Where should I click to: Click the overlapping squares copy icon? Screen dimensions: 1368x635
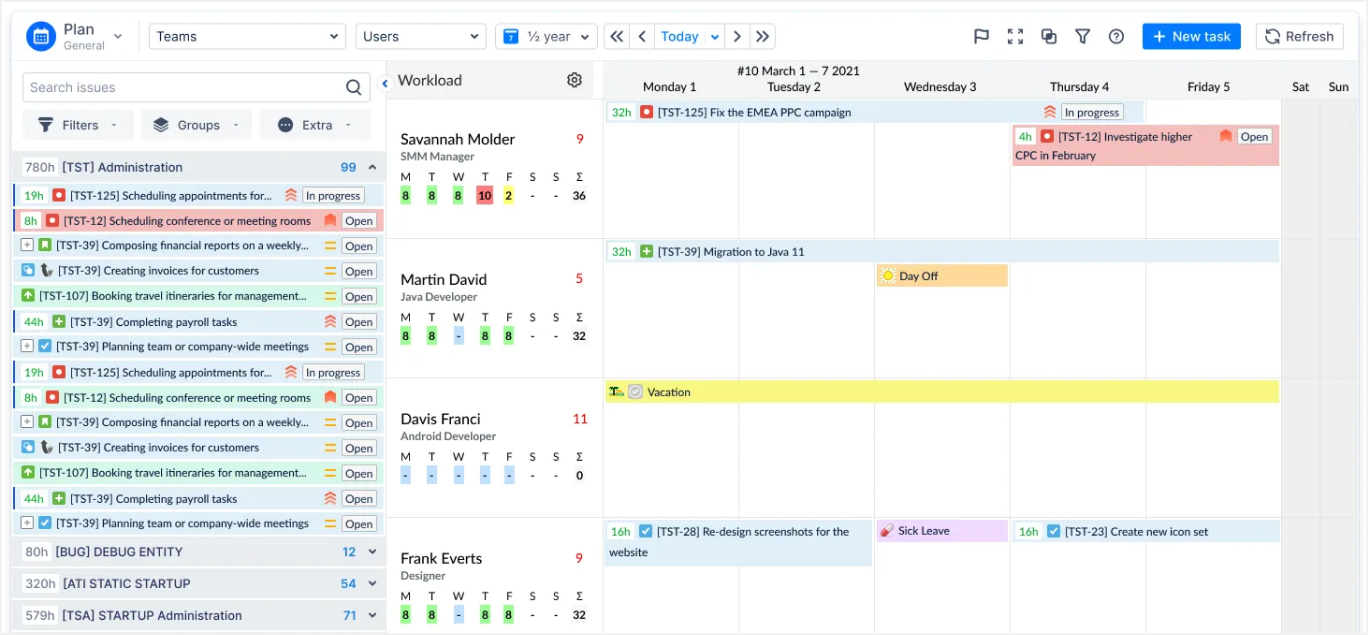[x=1048, y=37]
